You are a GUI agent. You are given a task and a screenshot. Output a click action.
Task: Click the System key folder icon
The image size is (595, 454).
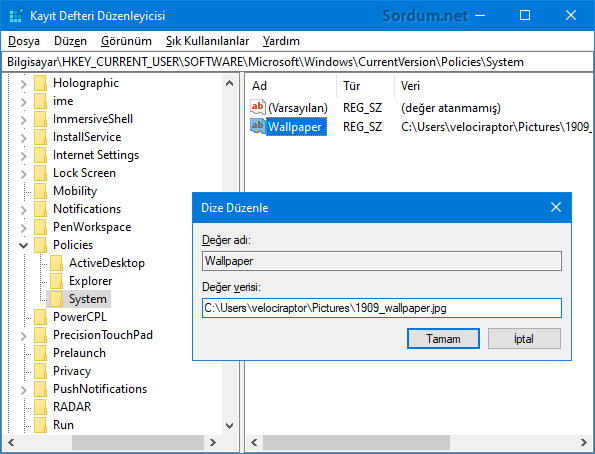pos(56,299)
